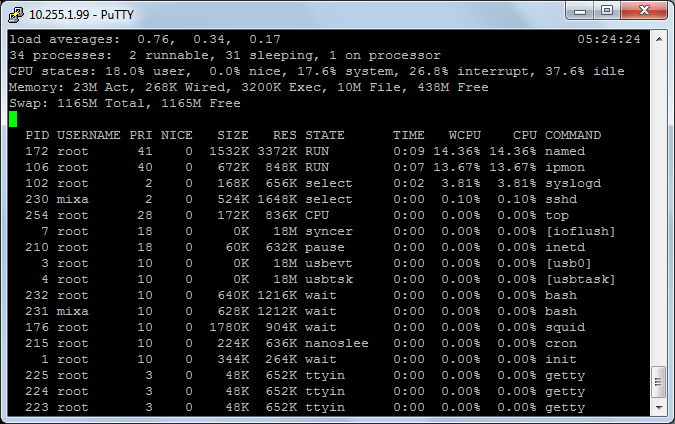Click the 'top' command entry
This screenshot has width=675, height=424.
point(557,215)
